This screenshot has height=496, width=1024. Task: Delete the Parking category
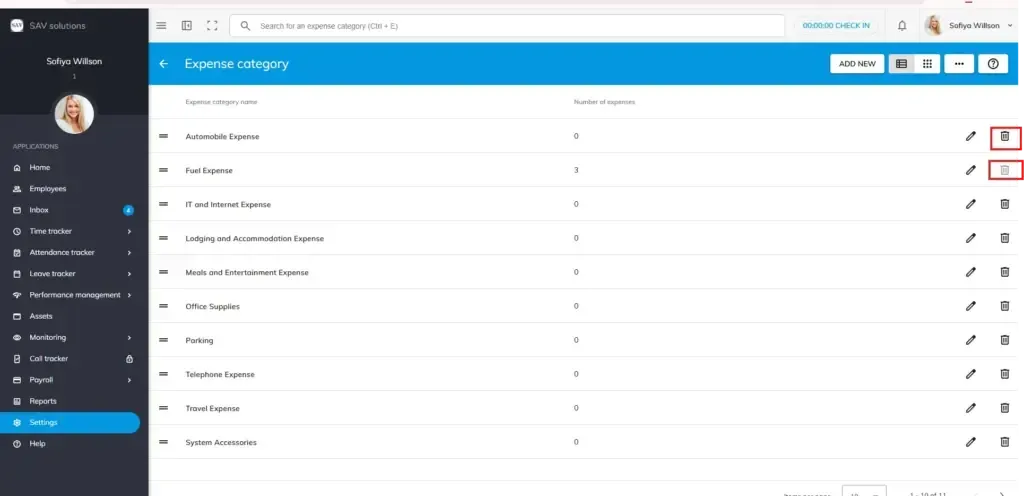pyautogui.click(x=1005, y=340)
